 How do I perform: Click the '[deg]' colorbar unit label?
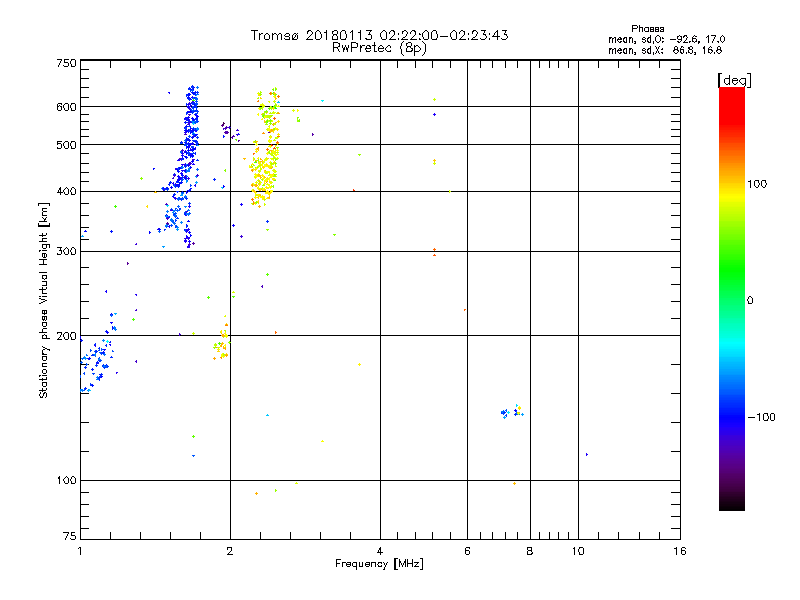[734, 80]
